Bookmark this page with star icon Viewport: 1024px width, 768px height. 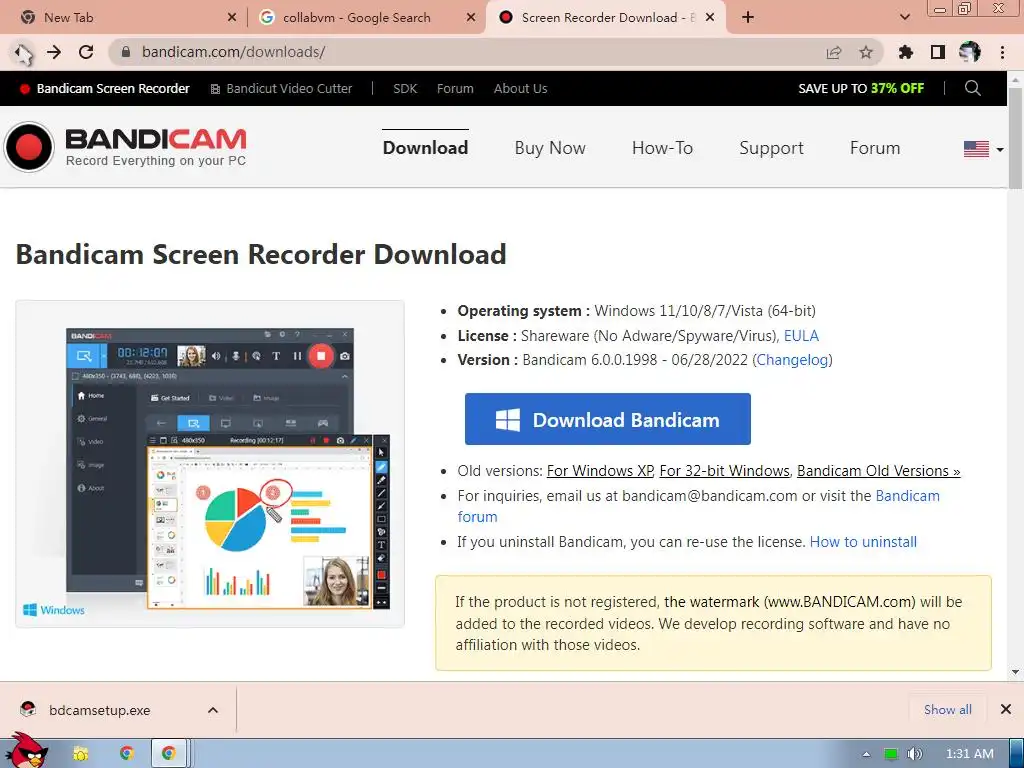pyautogui.click(x=866, y=53)
